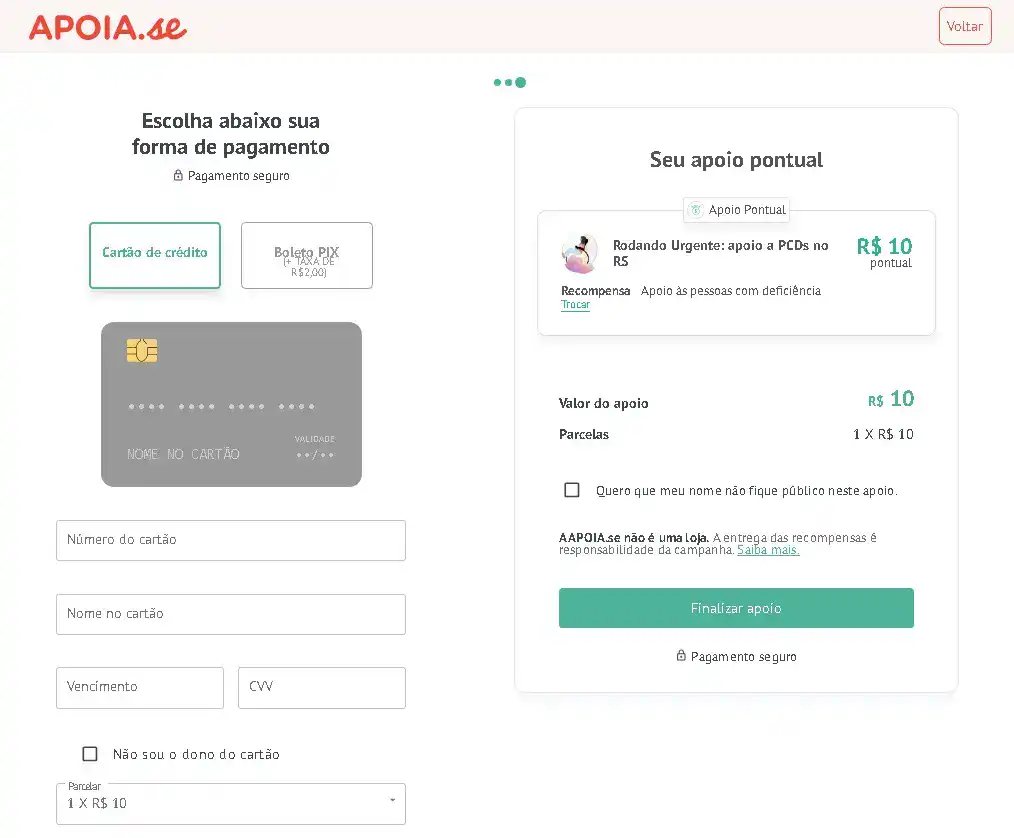
Task: Tick the hide my name publicly checkbox
Action: [572, 490]
